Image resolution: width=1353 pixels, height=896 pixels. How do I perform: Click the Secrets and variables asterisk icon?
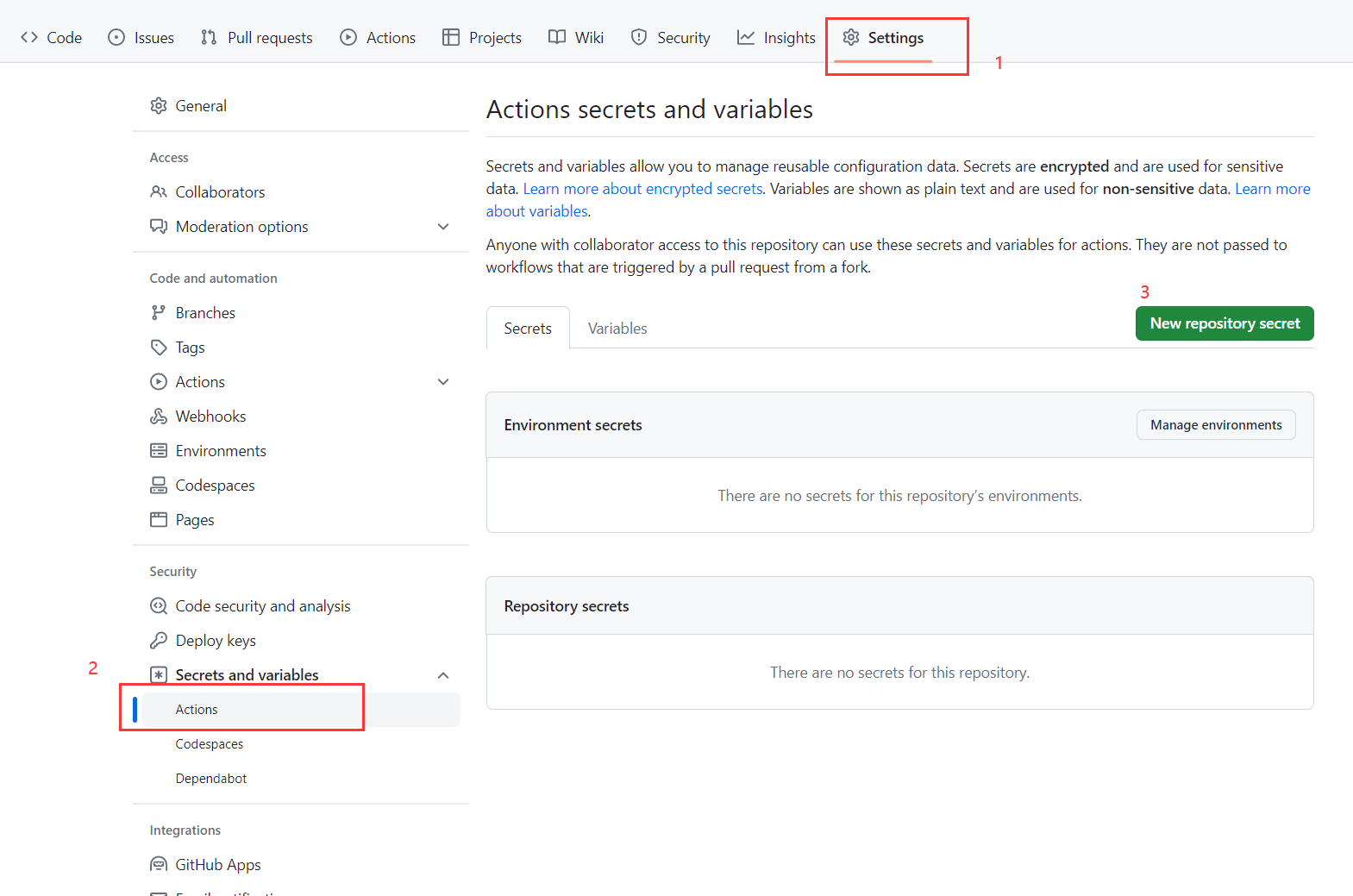pos(159,674)
